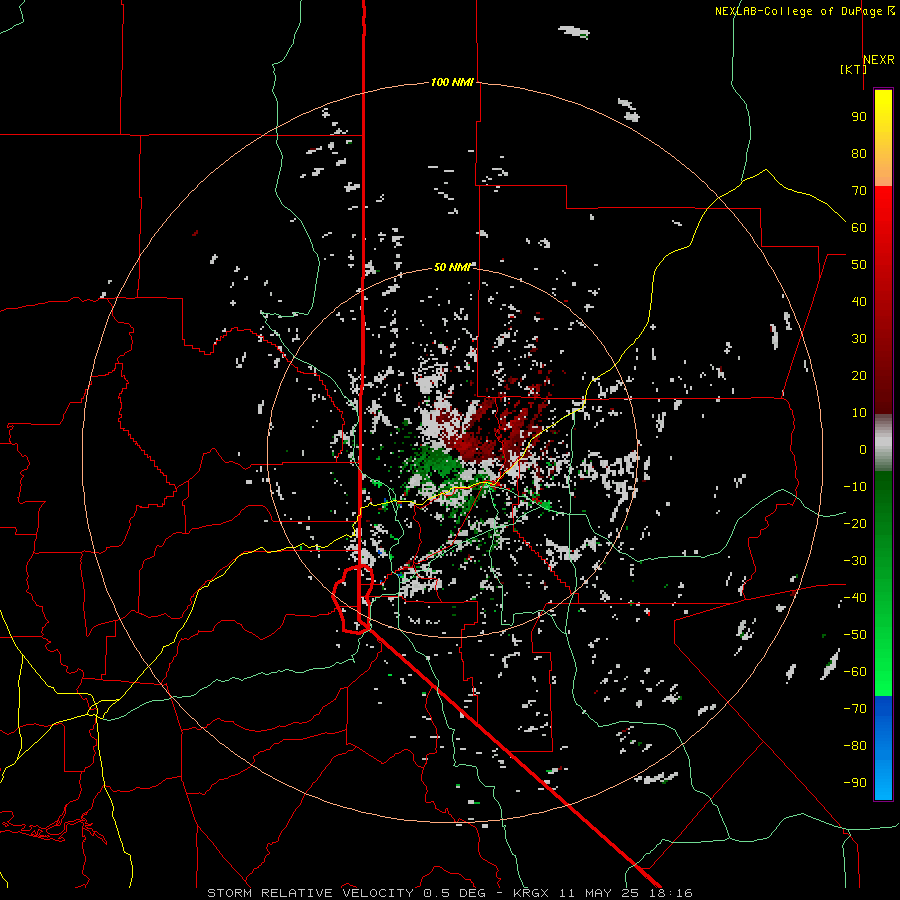The width and height of the screenshot is (900, 900).
Task: Click the 100 NMI range ring label
Action: [x=452, y=83]
